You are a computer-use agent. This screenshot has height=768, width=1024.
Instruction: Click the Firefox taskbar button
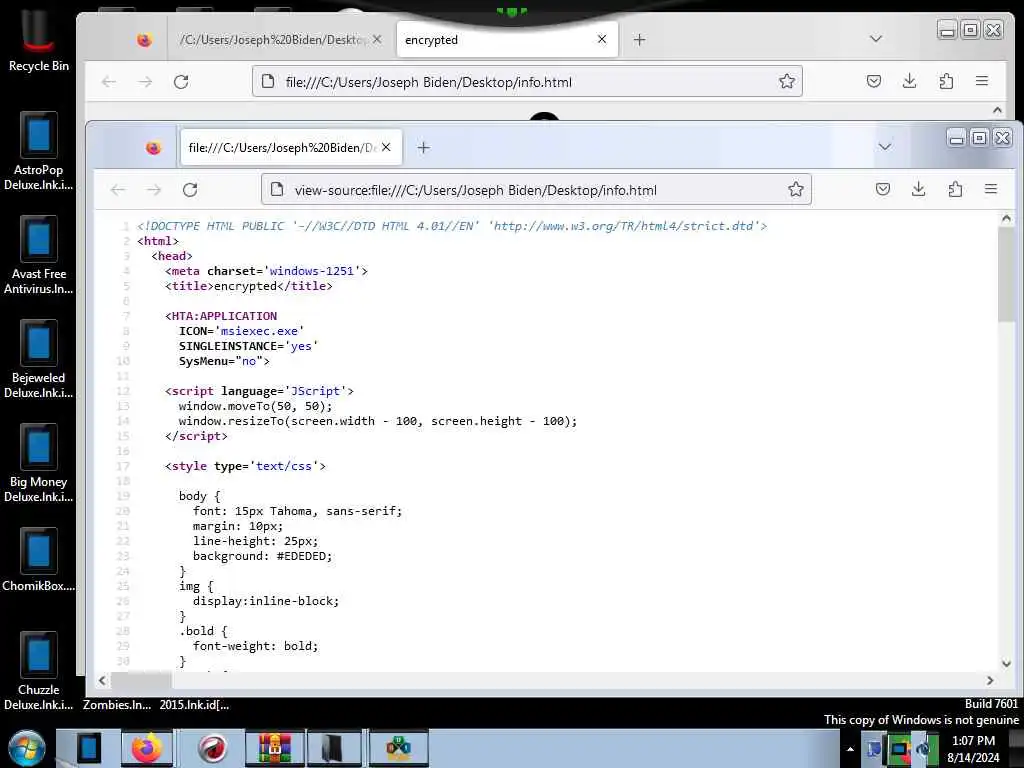[x=147, y=748]
